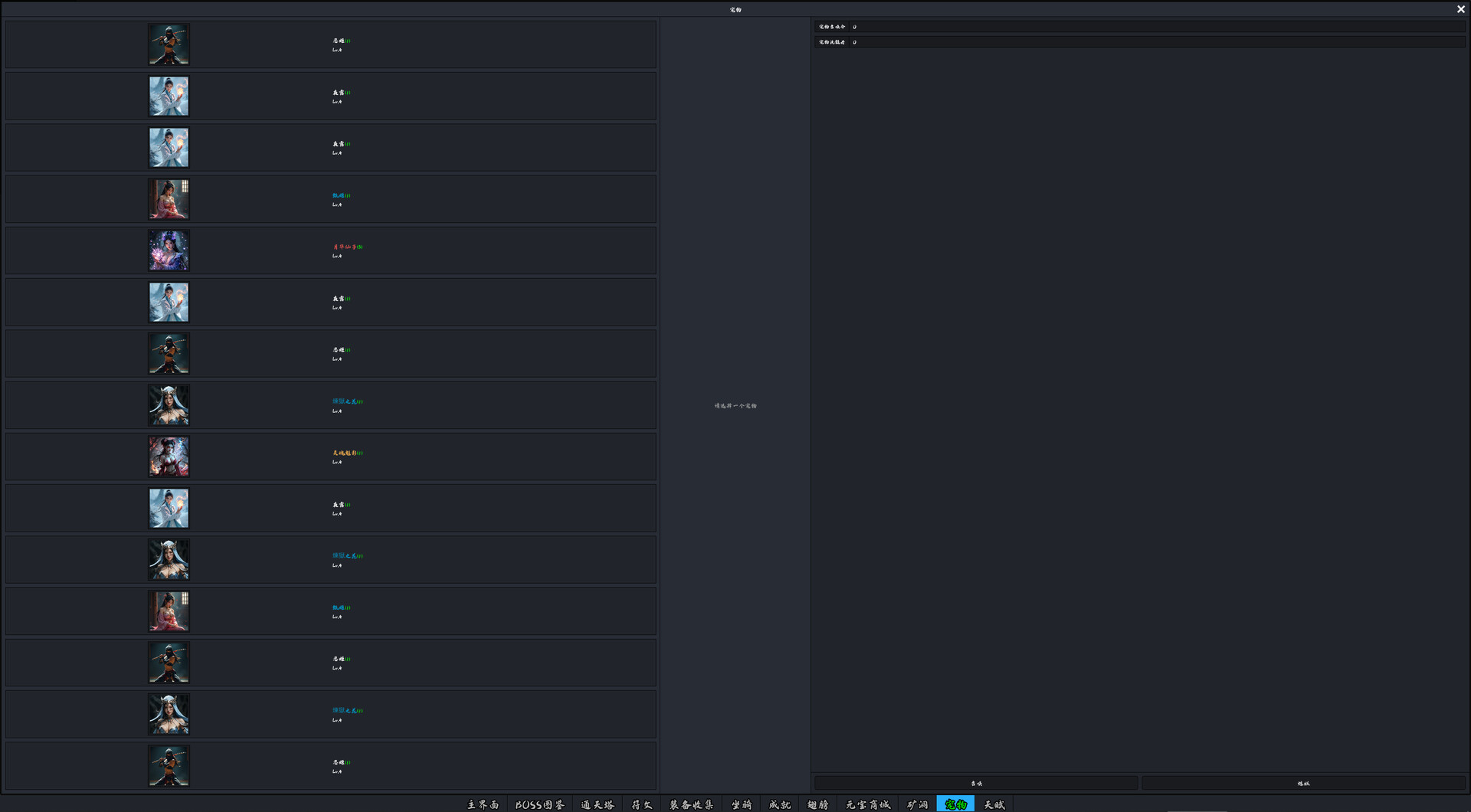Open the BOSS图鉴 tab
This screenshot has height=812, width=1471.
pos(539,804)
